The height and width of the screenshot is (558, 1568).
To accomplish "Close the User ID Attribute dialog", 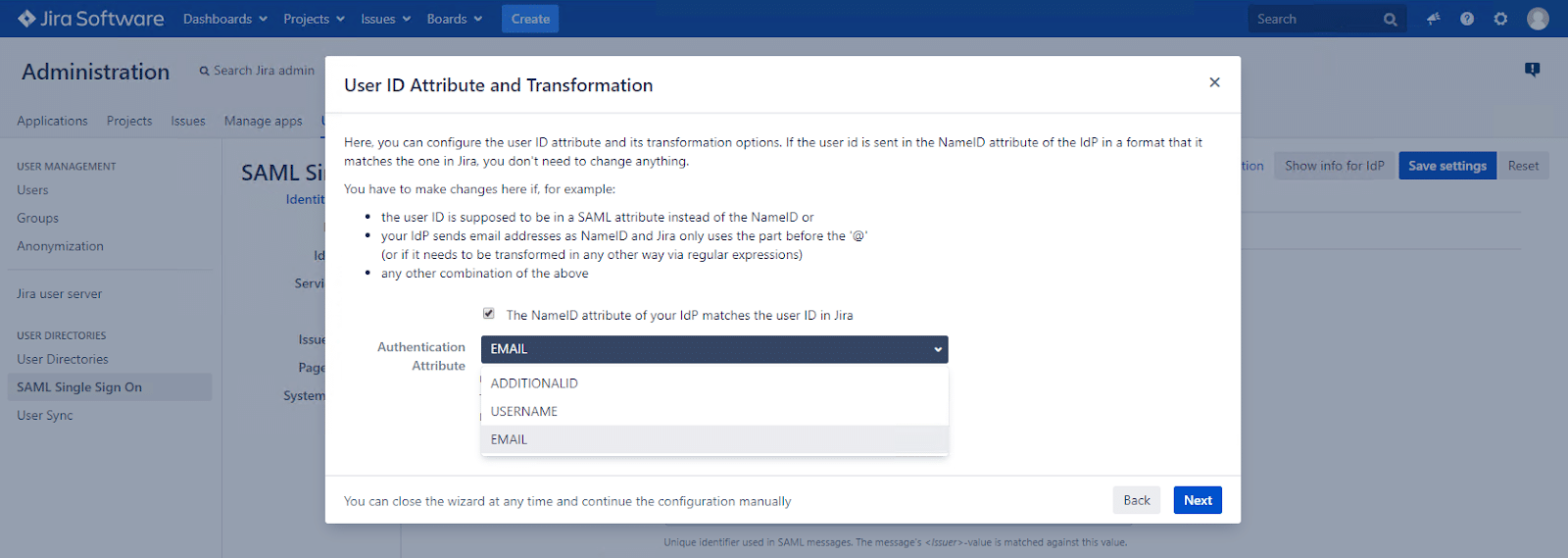I will point(1214,82).
